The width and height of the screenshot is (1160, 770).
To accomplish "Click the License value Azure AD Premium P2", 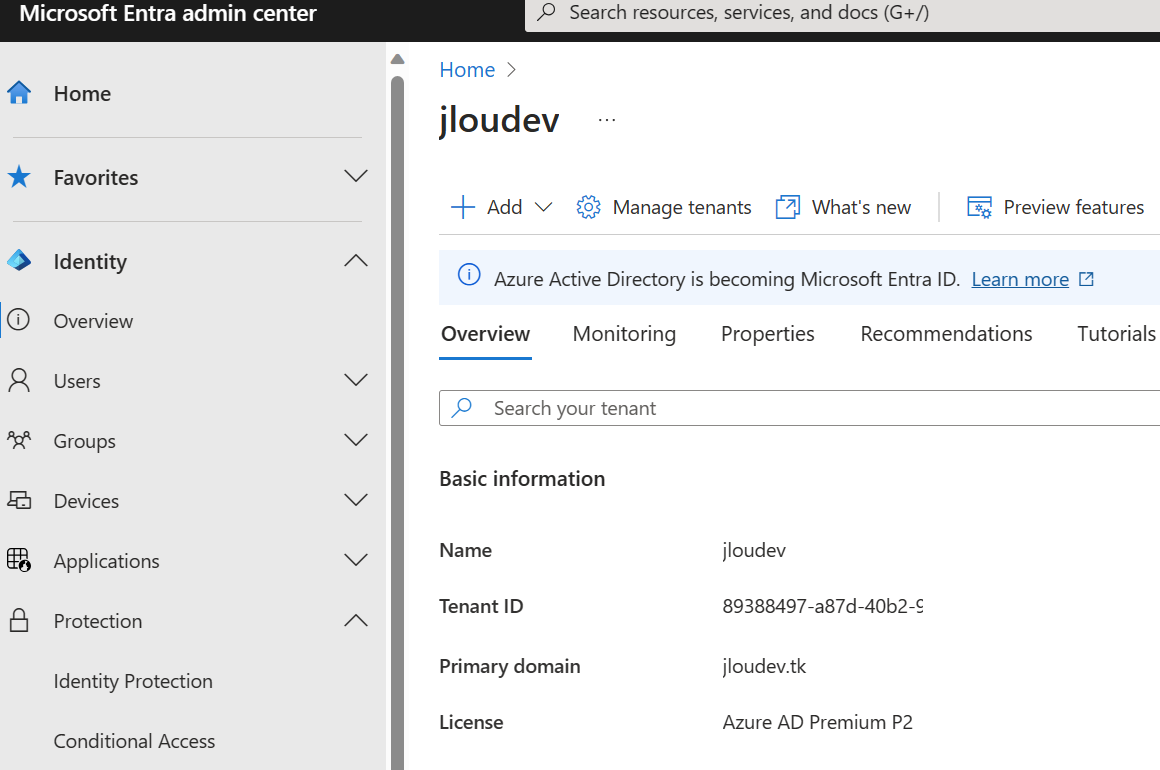I will [x=817, y=722].
